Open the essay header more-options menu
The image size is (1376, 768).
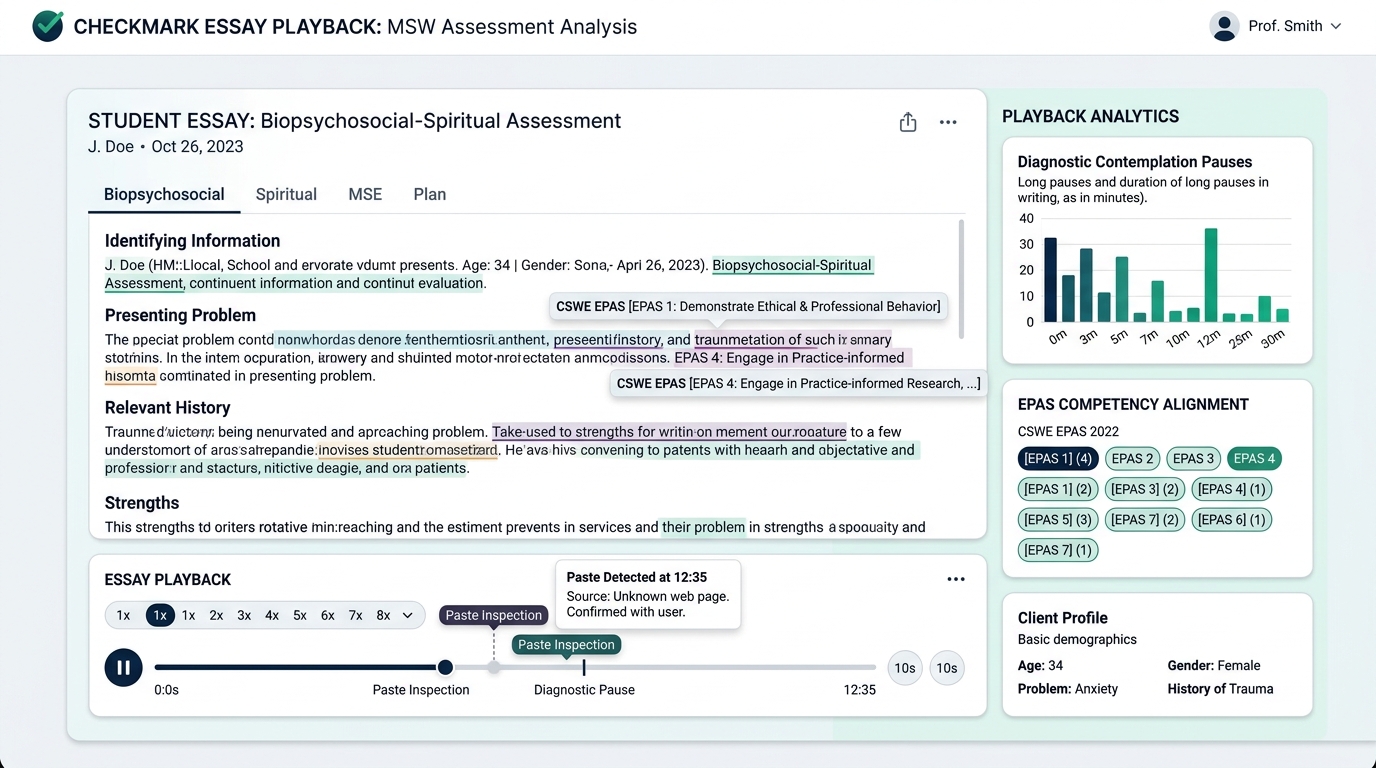click(x=948, y=122)
